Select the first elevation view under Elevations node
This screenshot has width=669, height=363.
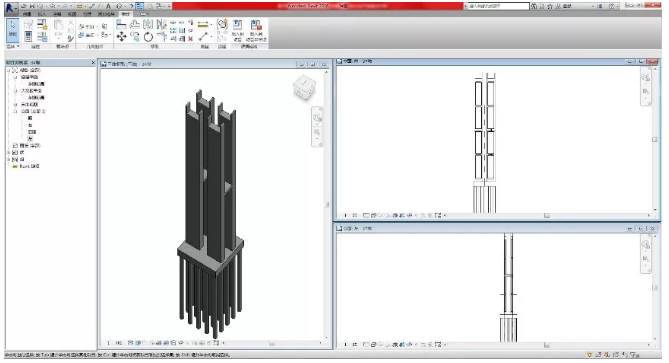tap(30, 118)
